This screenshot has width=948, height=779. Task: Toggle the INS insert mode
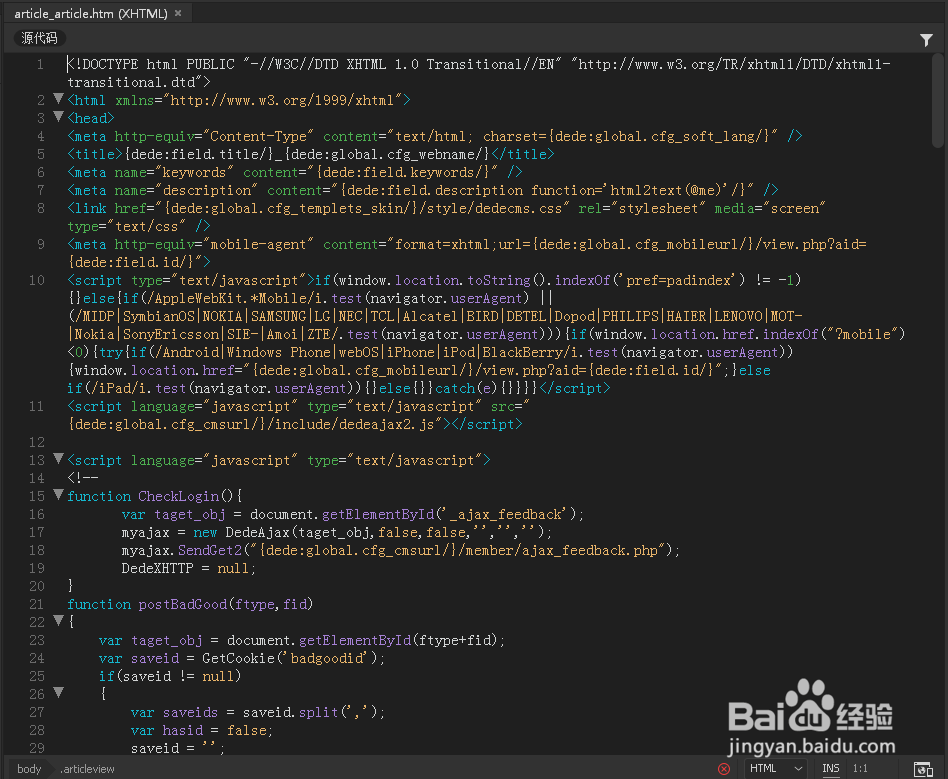tap(831, 768)
